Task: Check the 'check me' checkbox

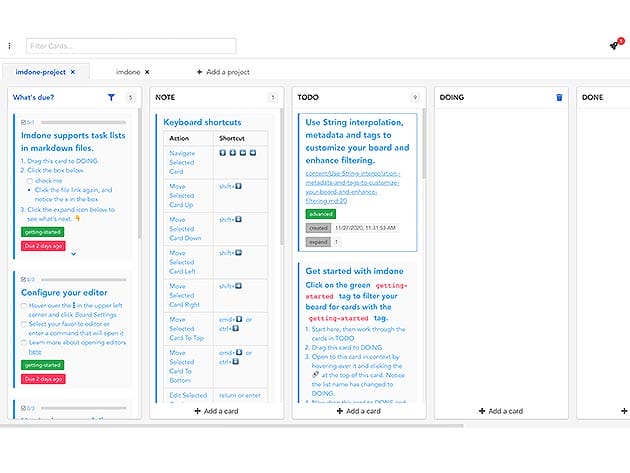Action: pyautogui.click(x=30, y=181)
